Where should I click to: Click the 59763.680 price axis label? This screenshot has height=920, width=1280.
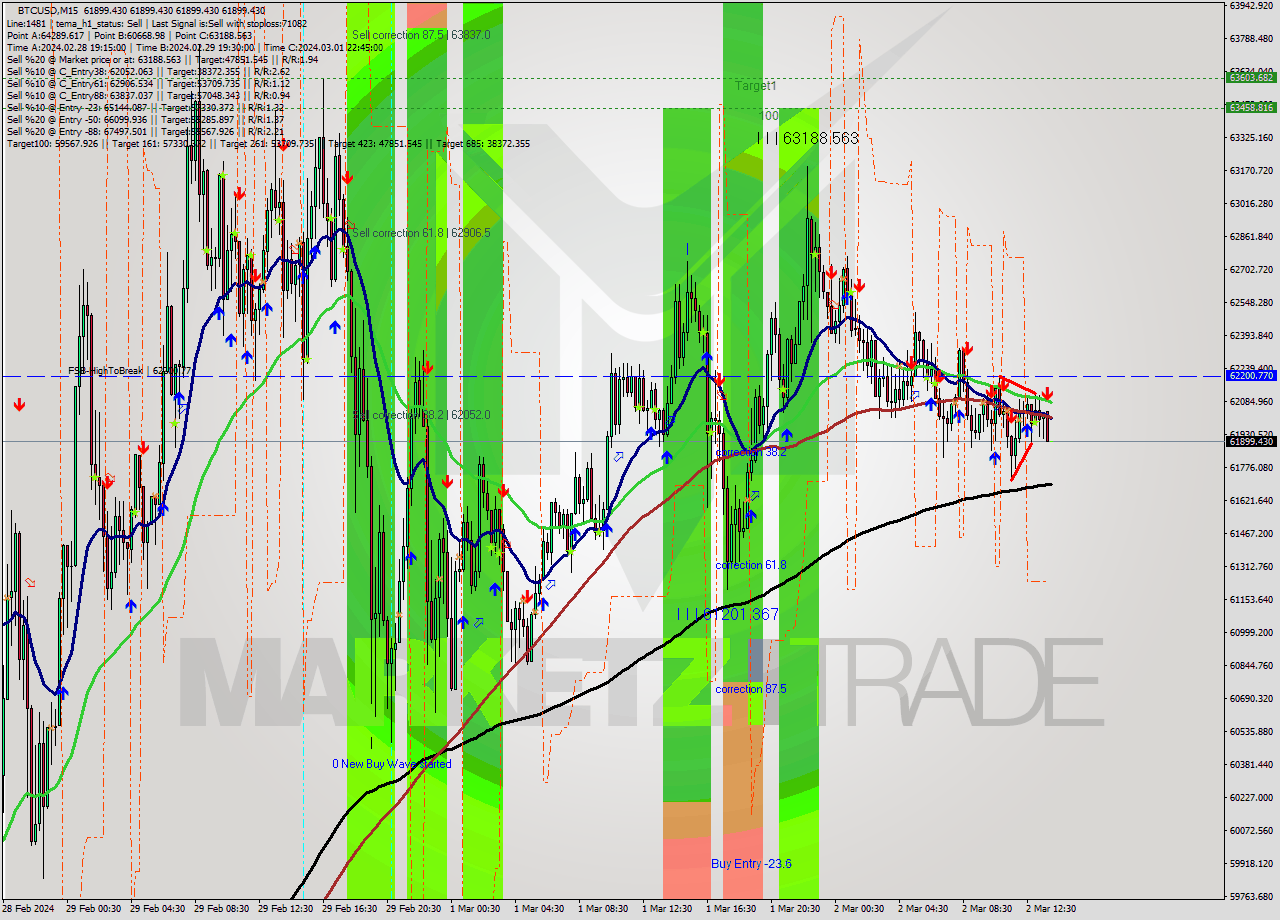(x=1251, y=896)
